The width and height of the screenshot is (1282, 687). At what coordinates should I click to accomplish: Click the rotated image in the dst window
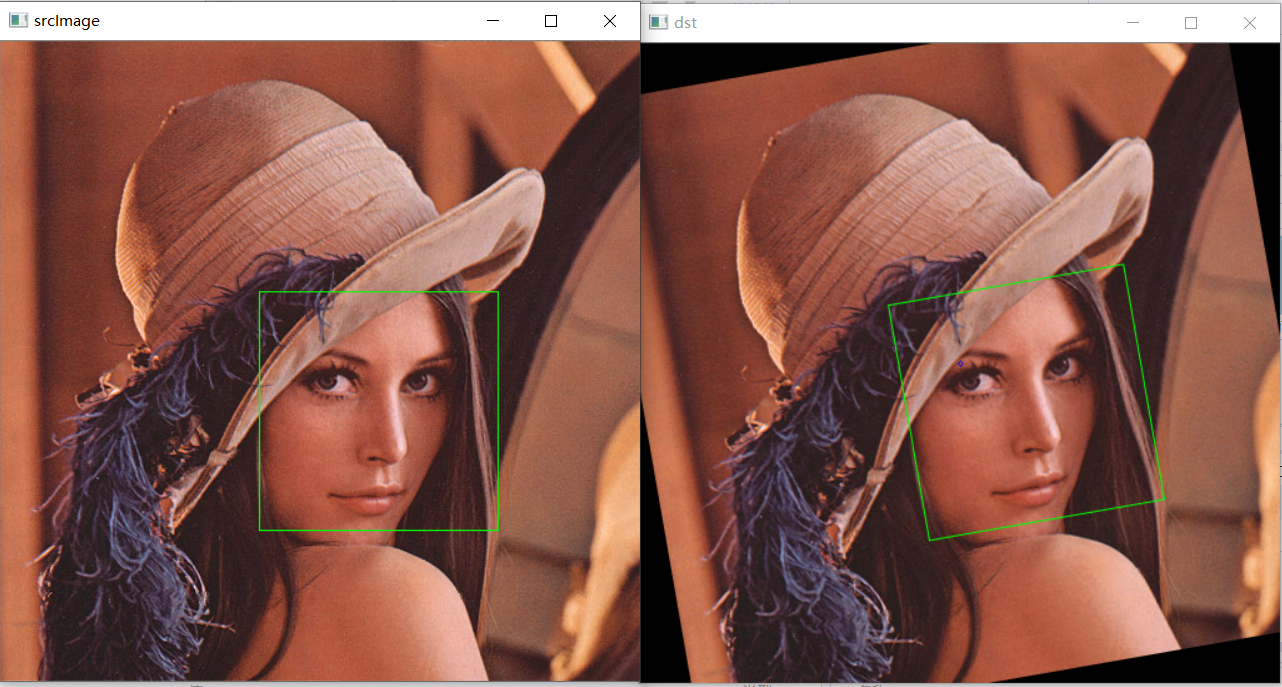(960, 363)
